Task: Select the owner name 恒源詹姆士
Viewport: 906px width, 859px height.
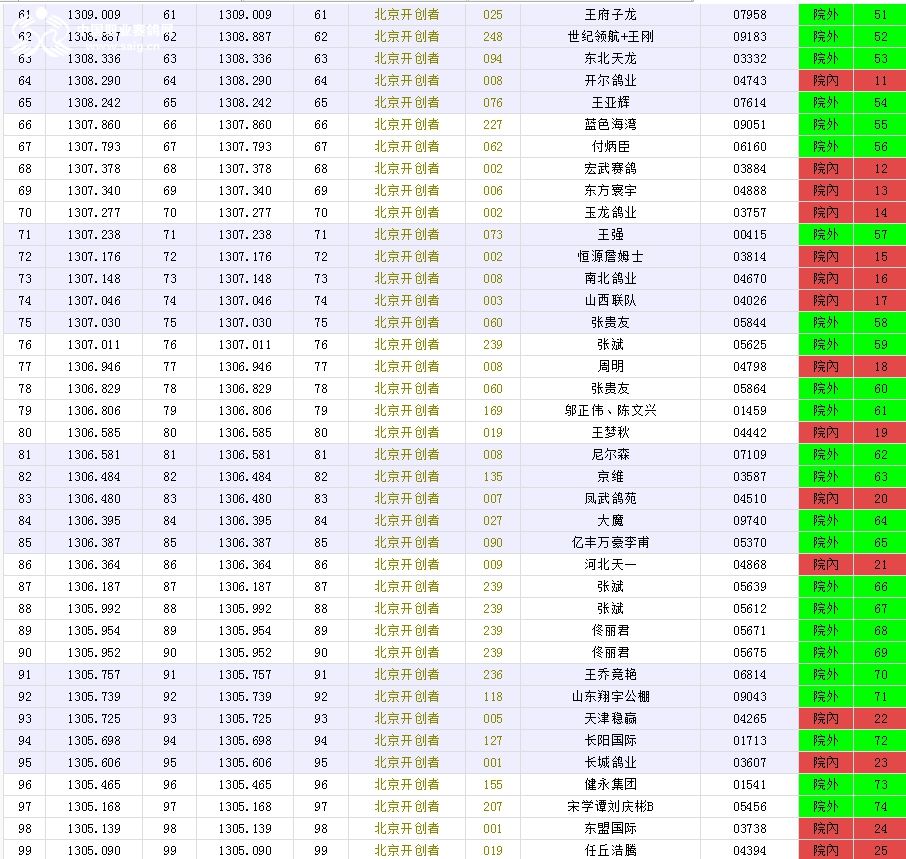Action: pos(610,257)
